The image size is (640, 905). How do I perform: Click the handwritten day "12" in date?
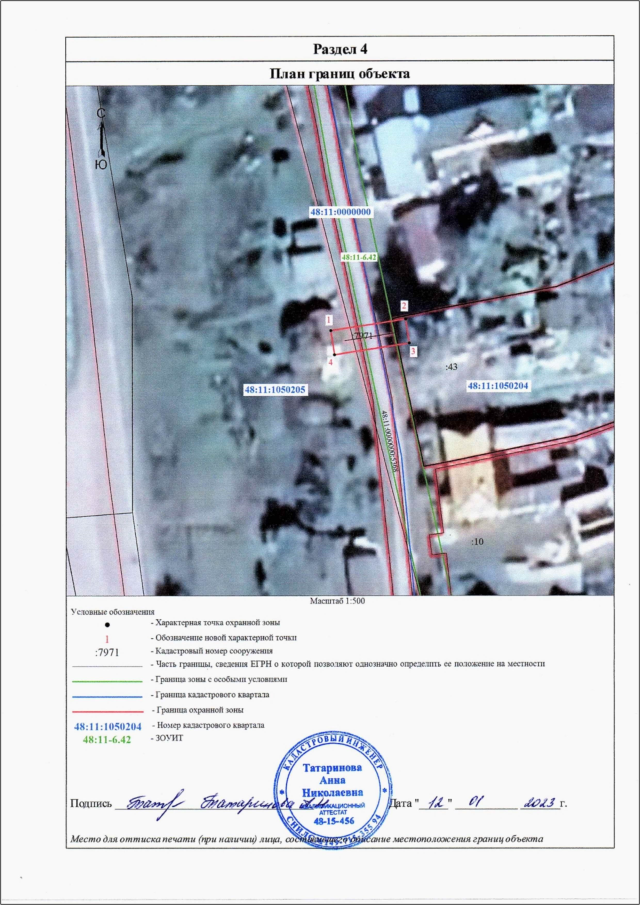point(436,802)
